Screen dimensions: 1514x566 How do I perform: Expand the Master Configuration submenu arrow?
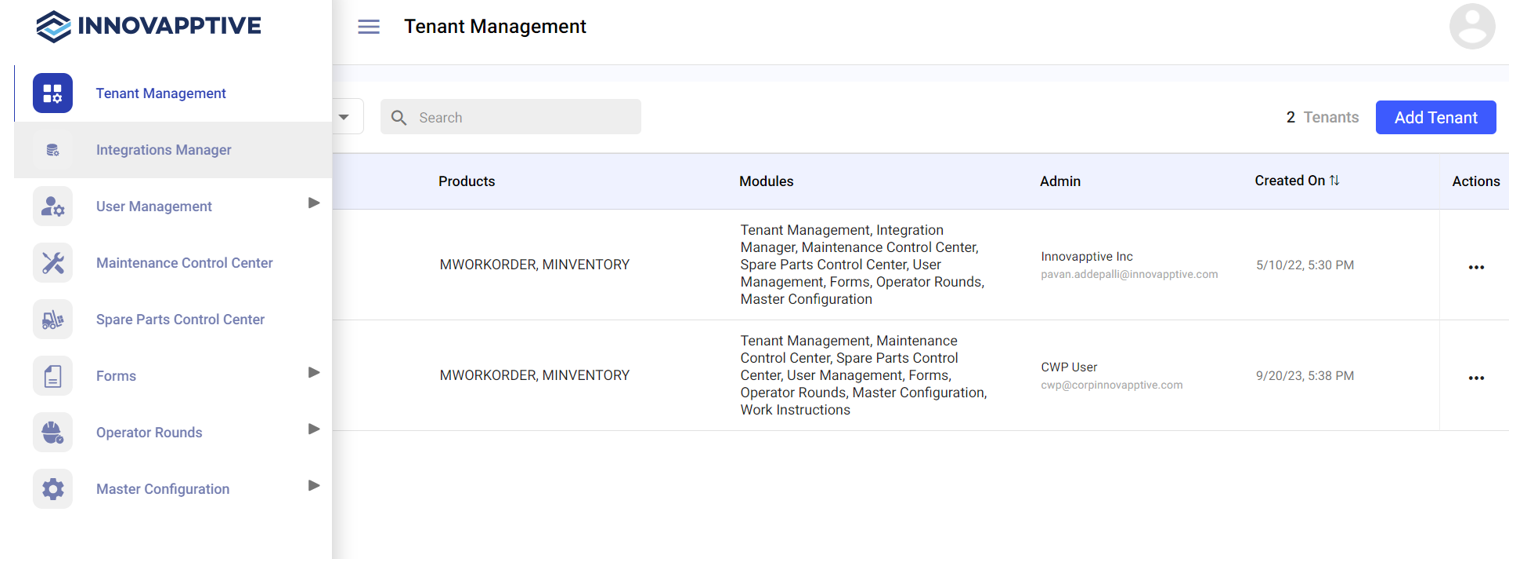(x=314, y=485)
